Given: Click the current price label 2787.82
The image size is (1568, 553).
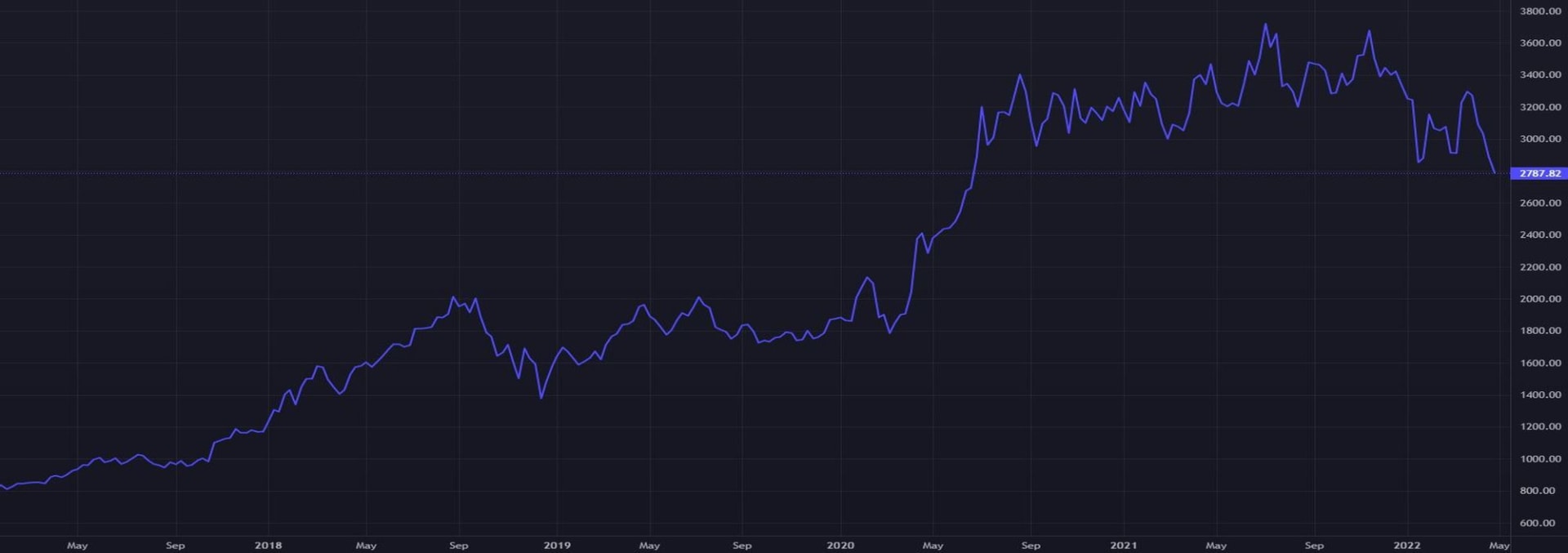Looking at the screenshot, I should point(1539,173).
